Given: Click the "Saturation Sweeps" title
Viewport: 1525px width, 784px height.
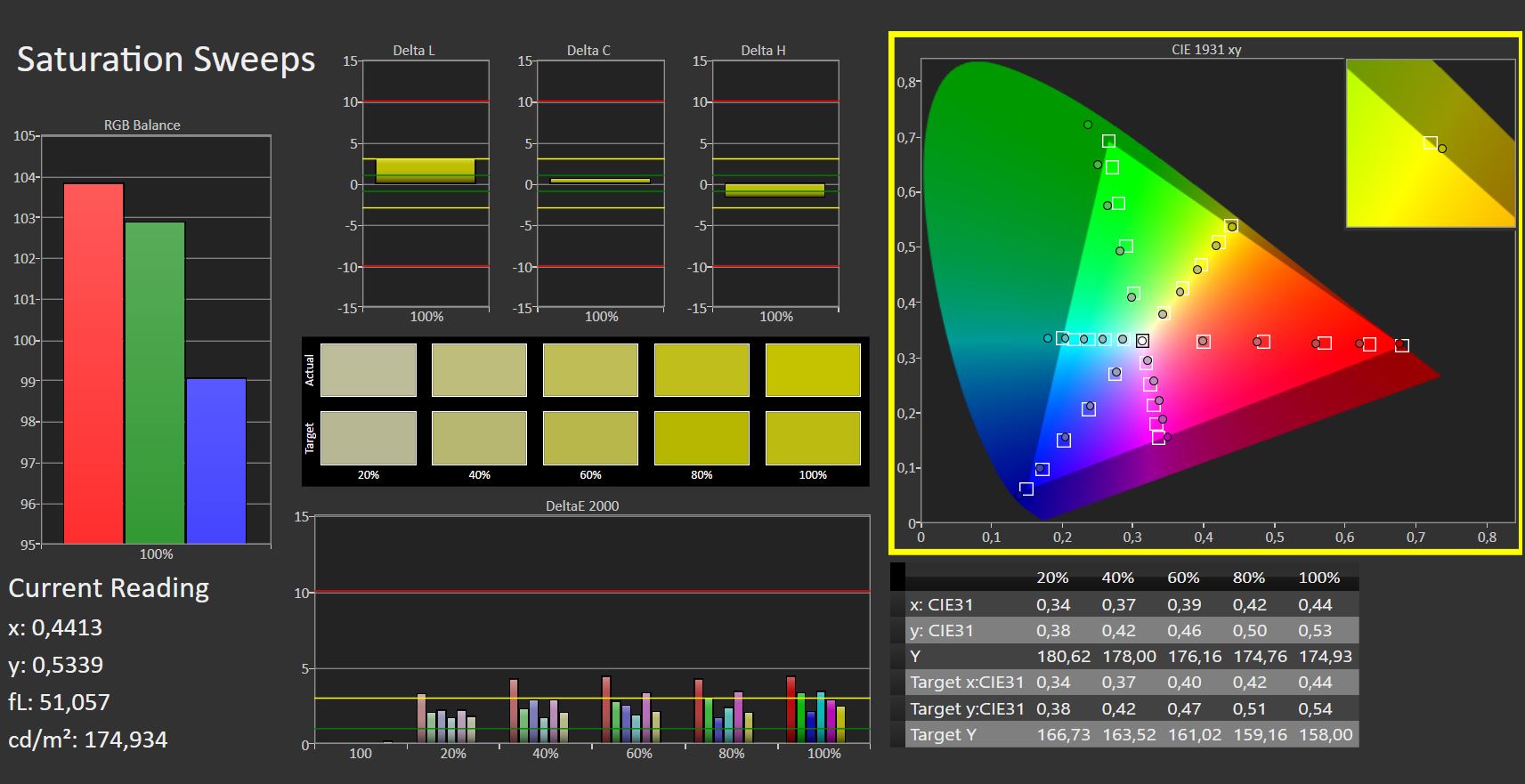Looking at the screenshot, I should tap(166, 60).
